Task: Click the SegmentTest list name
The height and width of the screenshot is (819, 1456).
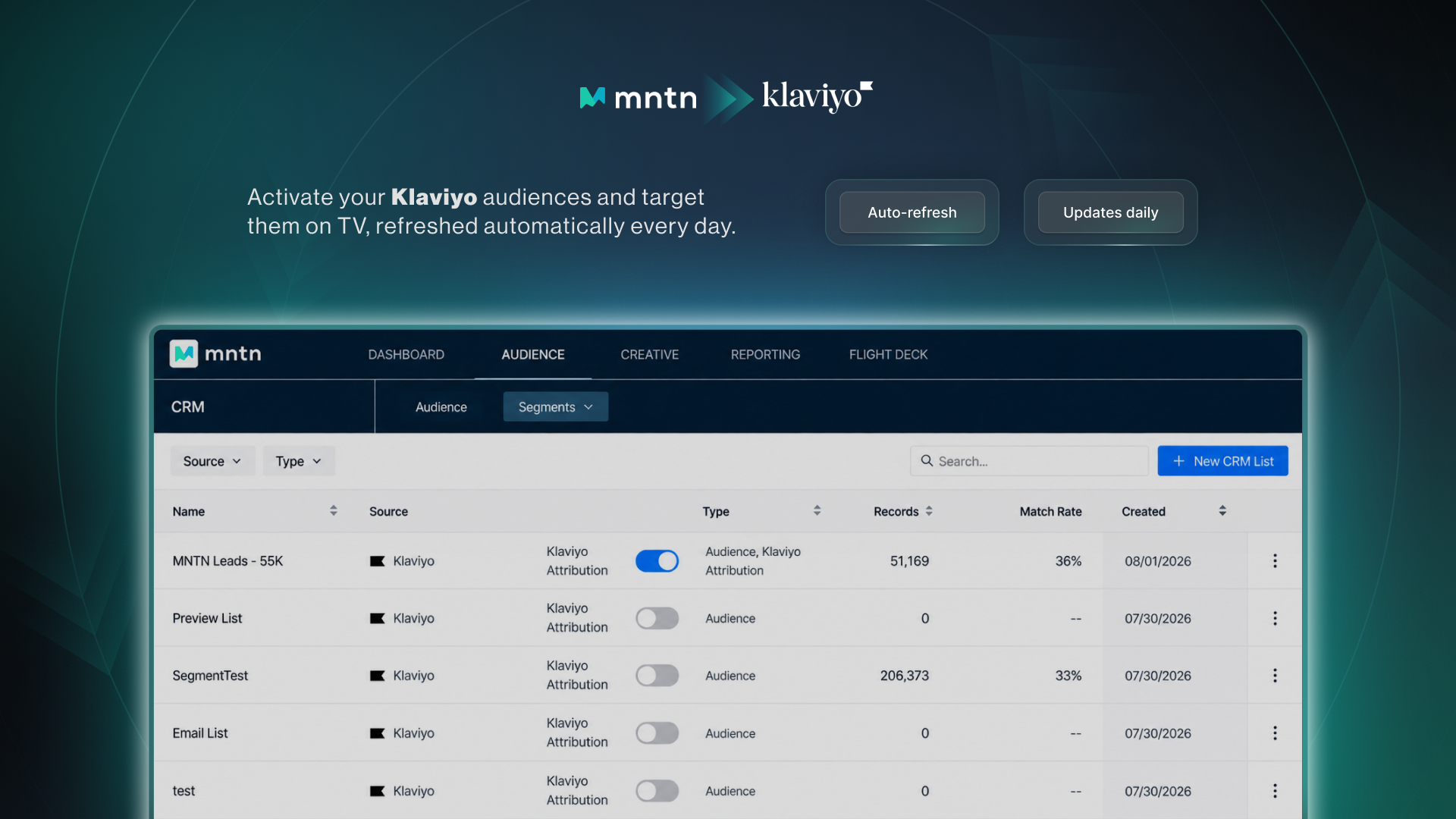Action: pyautogui.click(x=210, y=676)
